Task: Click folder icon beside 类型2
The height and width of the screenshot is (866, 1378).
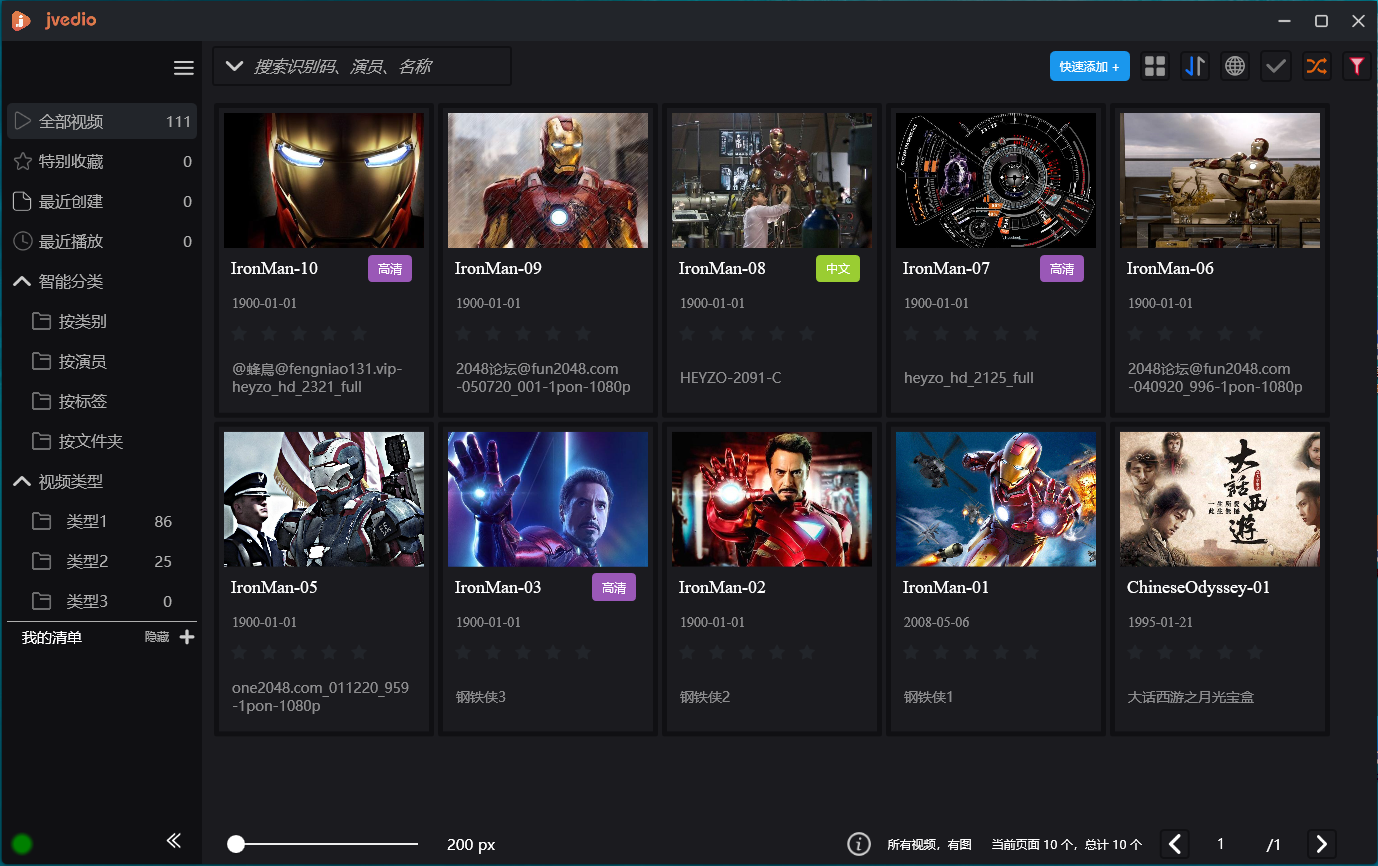Action: tap(41, 561)
